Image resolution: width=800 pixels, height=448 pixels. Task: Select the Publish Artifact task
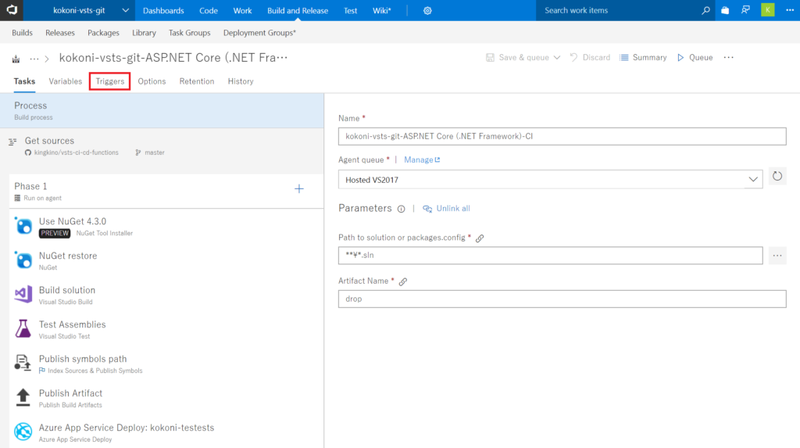(166, 398)
